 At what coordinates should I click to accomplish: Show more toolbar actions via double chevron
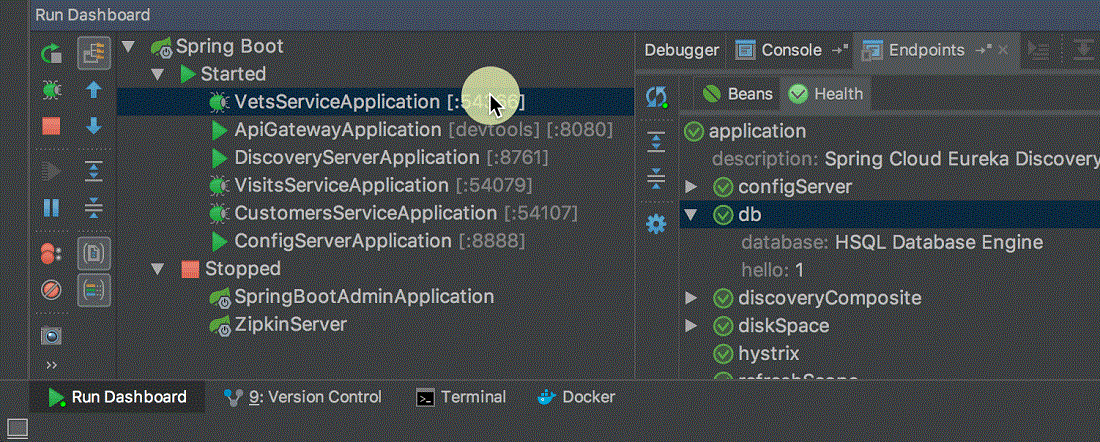click(51, 365)
